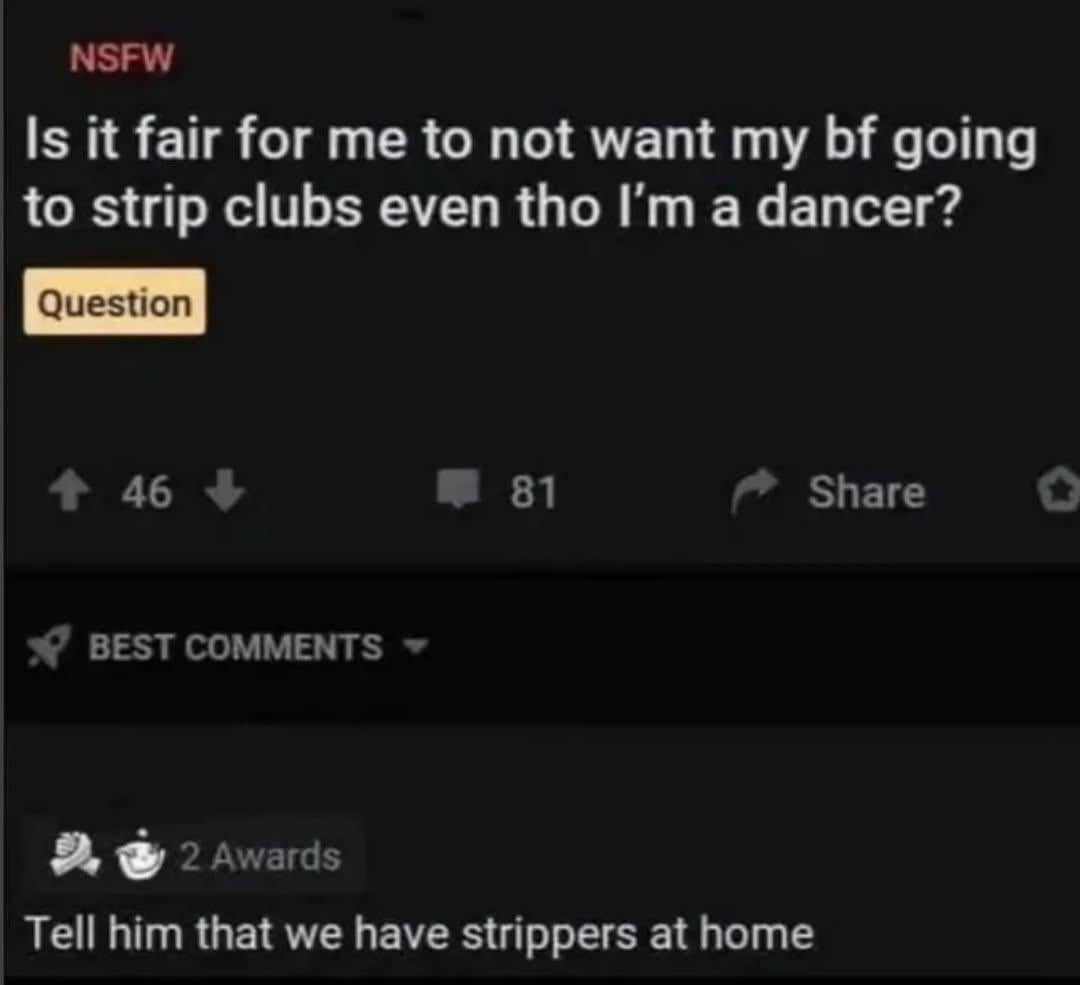Click the Share label
The height and width of the screenshot is (985, 1080).
[x=866, y=492]
